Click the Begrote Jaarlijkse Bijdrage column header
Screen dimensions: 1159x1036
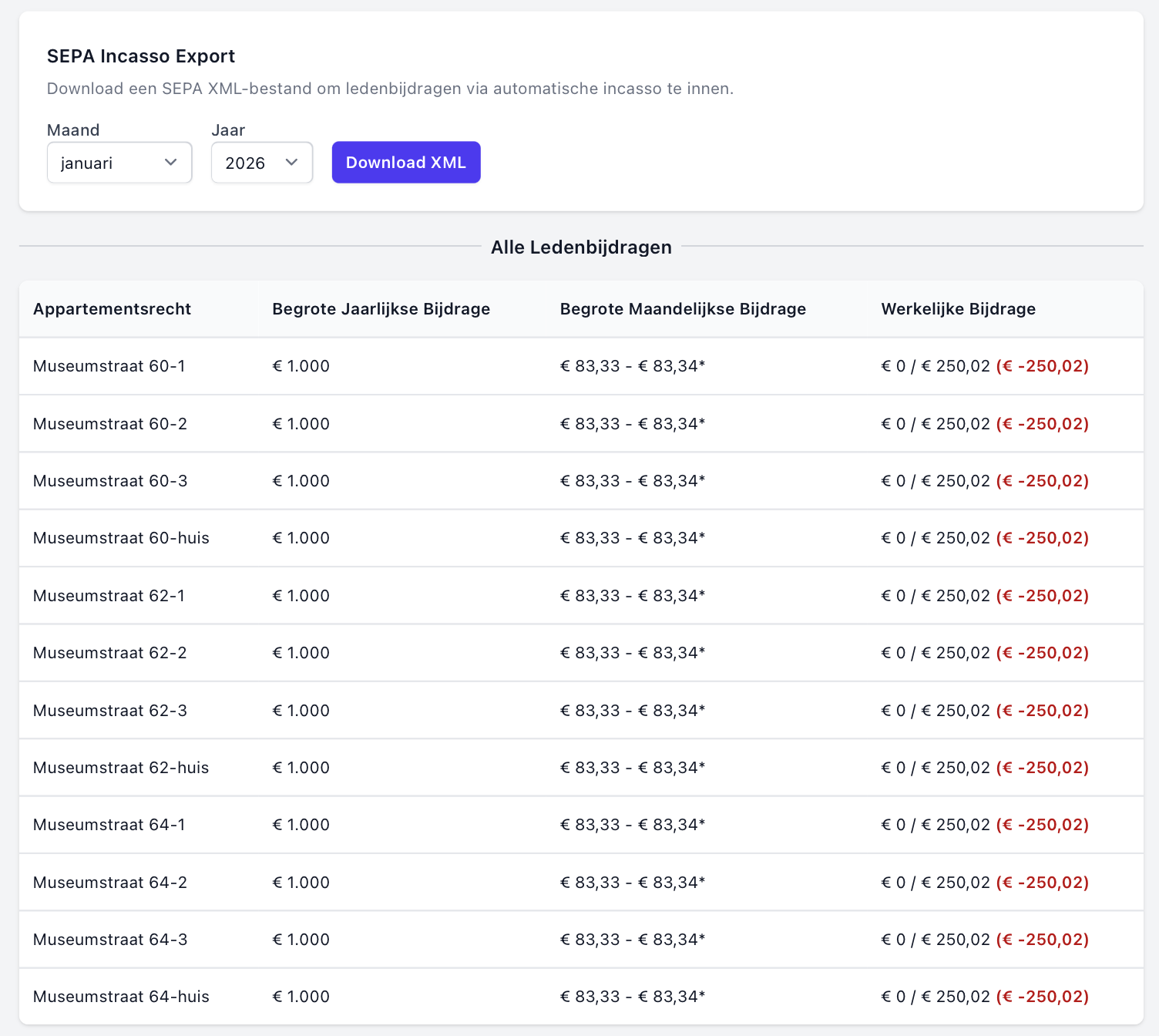point(381,309)
